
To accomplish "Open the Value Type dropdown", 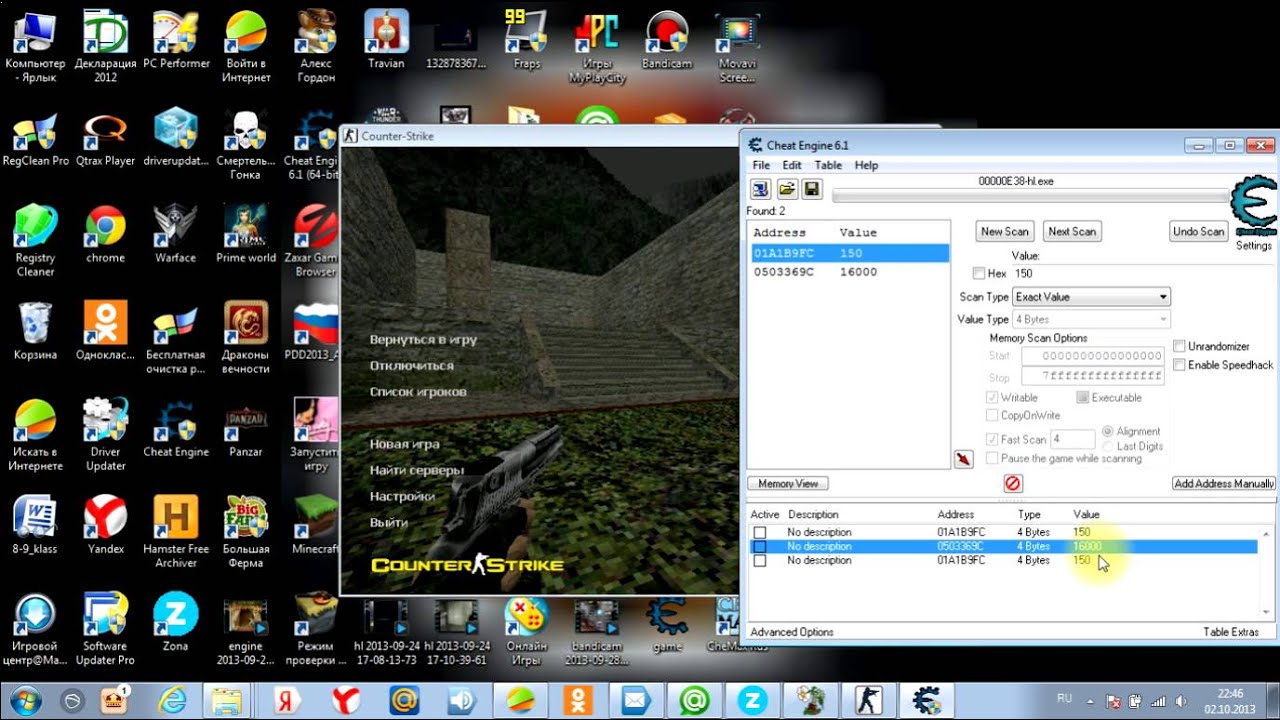I will (1091, 319).
